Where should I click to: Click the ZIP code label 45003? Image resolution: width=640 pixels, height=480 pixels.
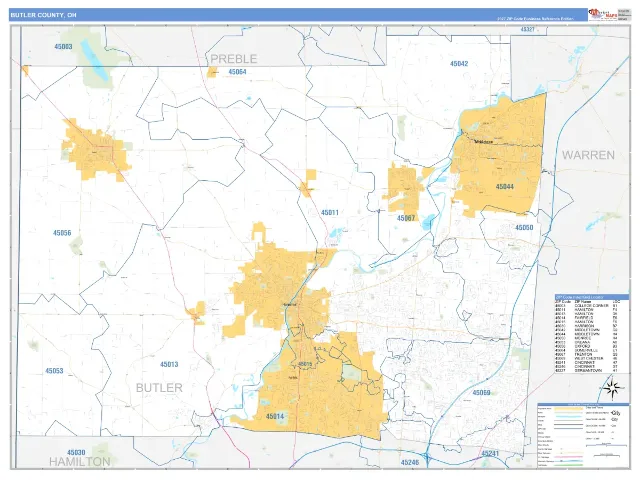pos(63,47)
